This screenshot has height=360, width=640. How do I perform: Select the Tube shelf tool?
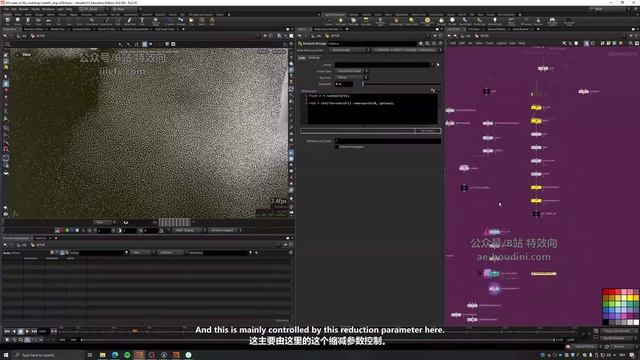(x=28, y=21)
